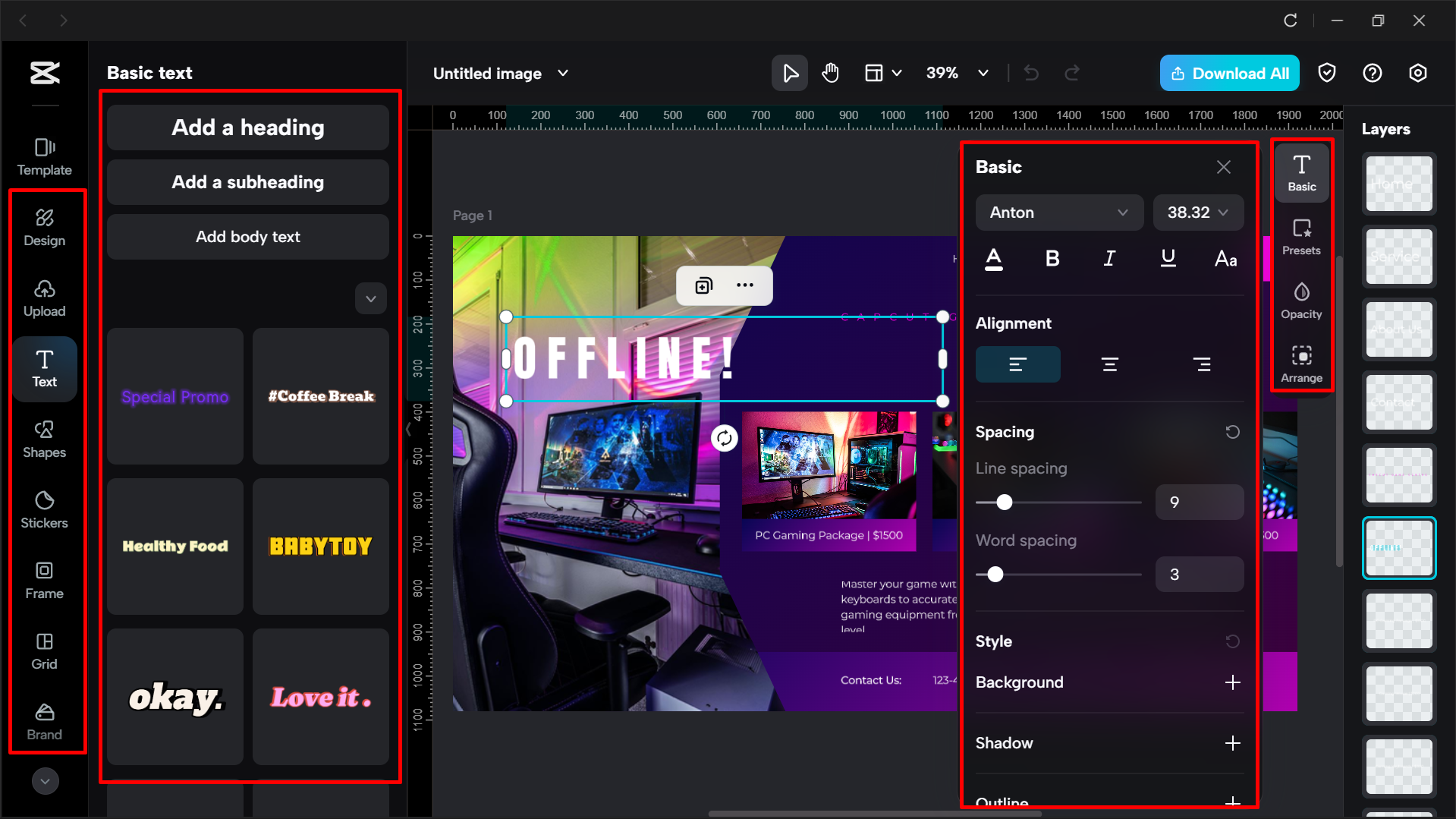Switch to the Presets tab

pos(1300,236)
